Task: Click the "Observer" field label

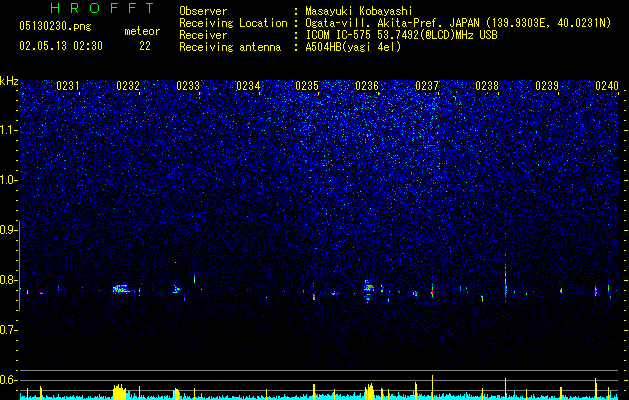Action: 203,12
